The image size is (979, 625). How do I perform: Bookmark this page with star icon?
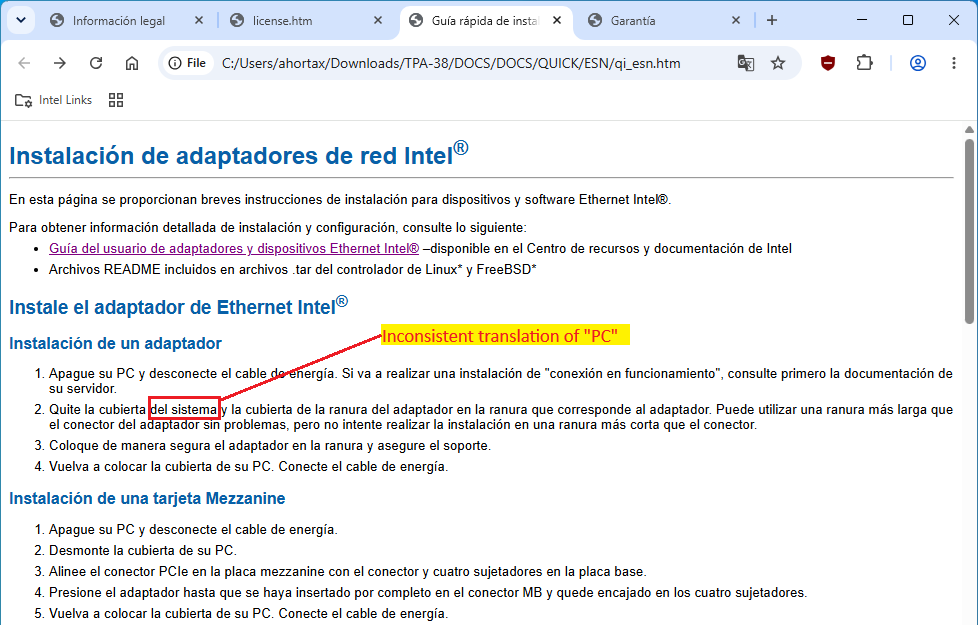(777, 63)
